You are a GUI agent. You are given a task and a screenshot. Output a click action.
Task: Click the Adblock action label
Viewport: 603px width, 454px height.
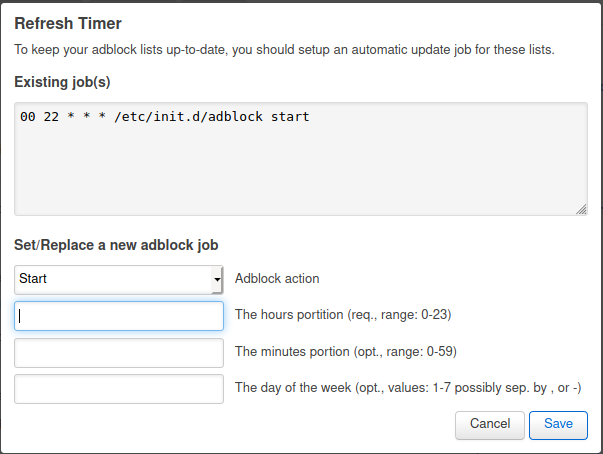pyautogui.click(x=277, y=278)
